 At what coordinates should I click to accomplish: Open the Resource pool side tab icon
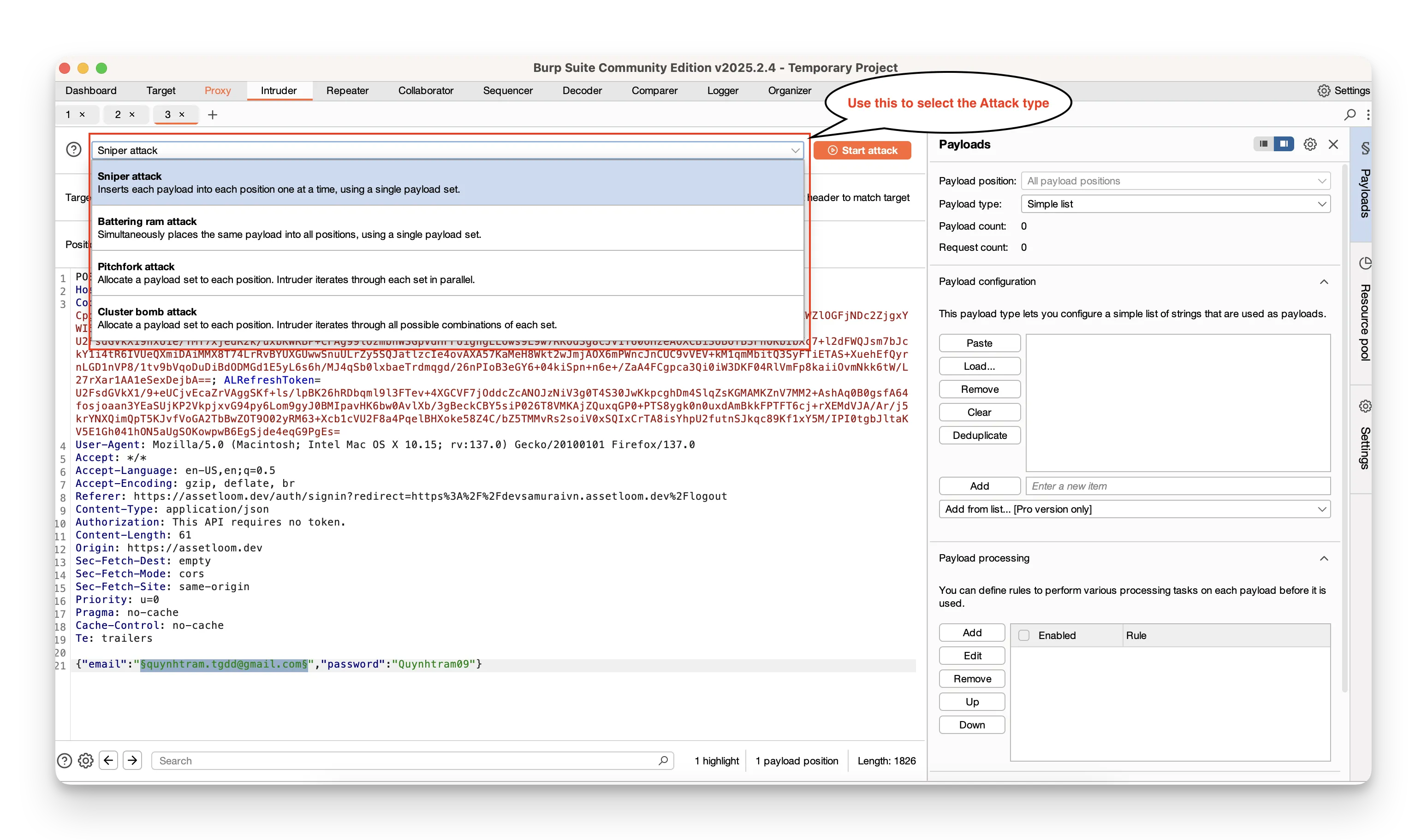pyautogui.click(x=1365, y=264)
